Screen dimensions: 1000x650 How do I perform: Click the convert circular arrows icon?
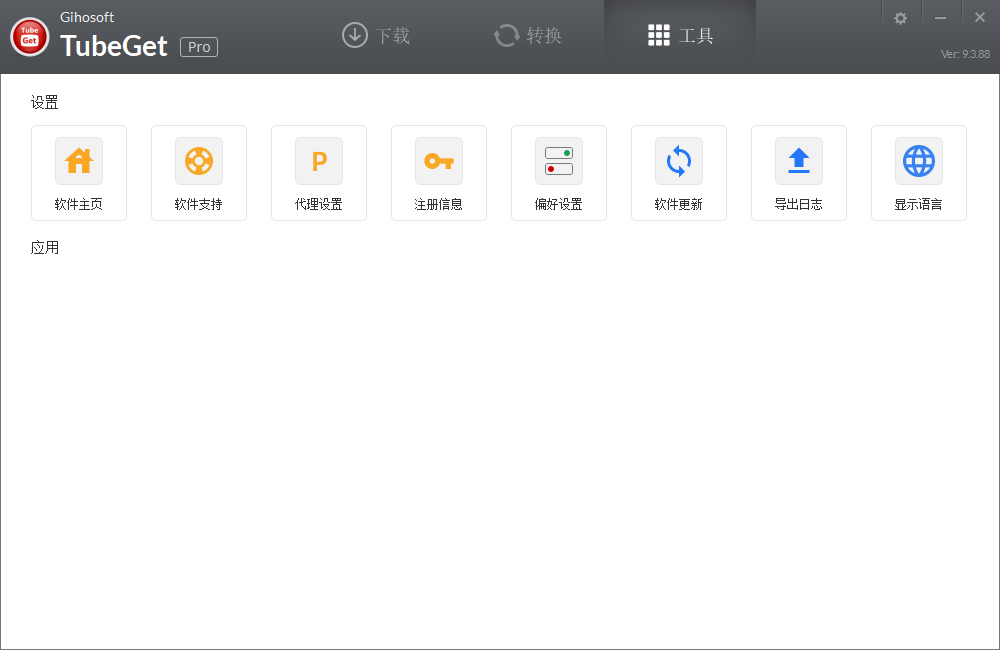tap(506, 35)
